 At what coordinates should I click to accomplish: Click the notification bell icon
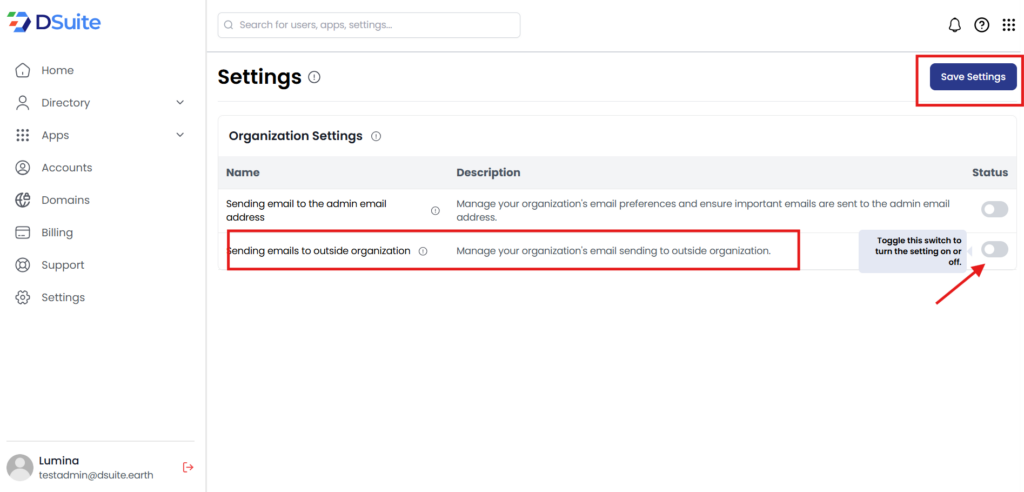[x=955, y=25]
